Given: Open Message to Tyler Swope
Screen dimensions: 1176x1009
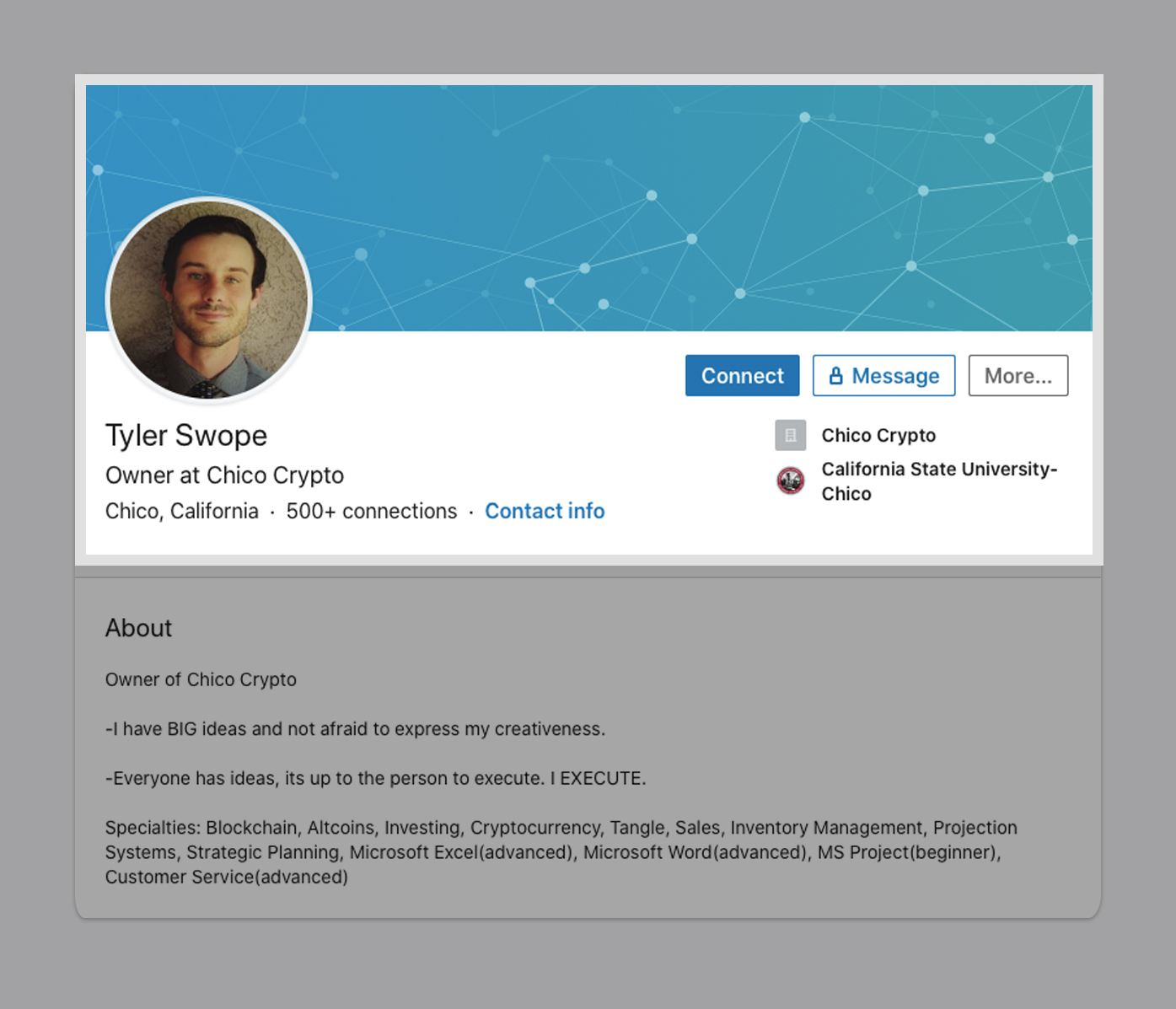Looking at the screenshot, I should [883, 375].
